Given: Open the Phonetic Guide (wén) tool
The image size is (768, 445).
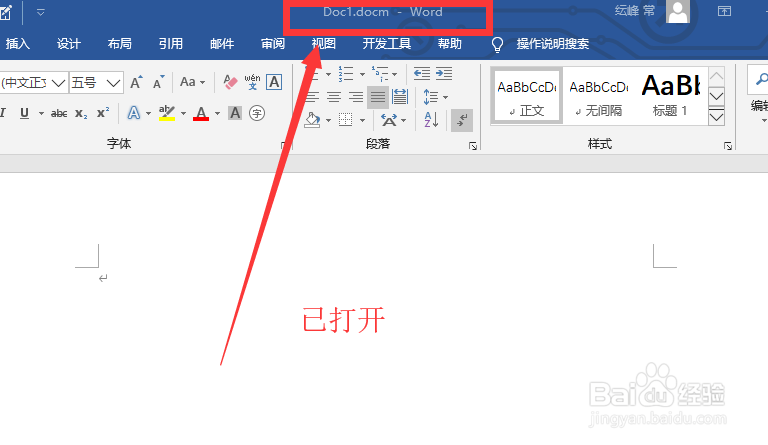Looking at the screenshot, I should [x=252, y=82].
